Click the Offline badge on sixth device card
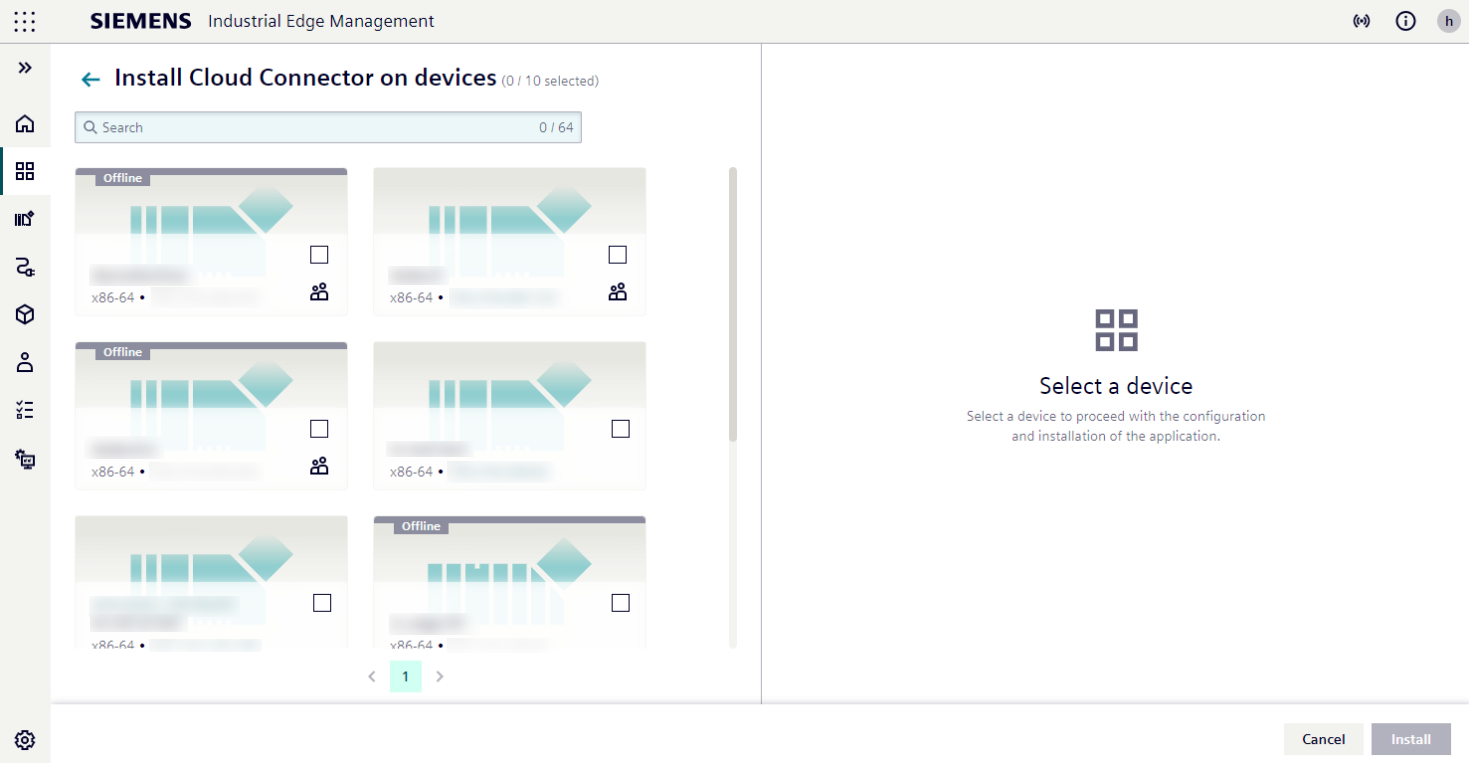Image resolution: width=1469 pixels, height=763 pixels. click(421, 526)
